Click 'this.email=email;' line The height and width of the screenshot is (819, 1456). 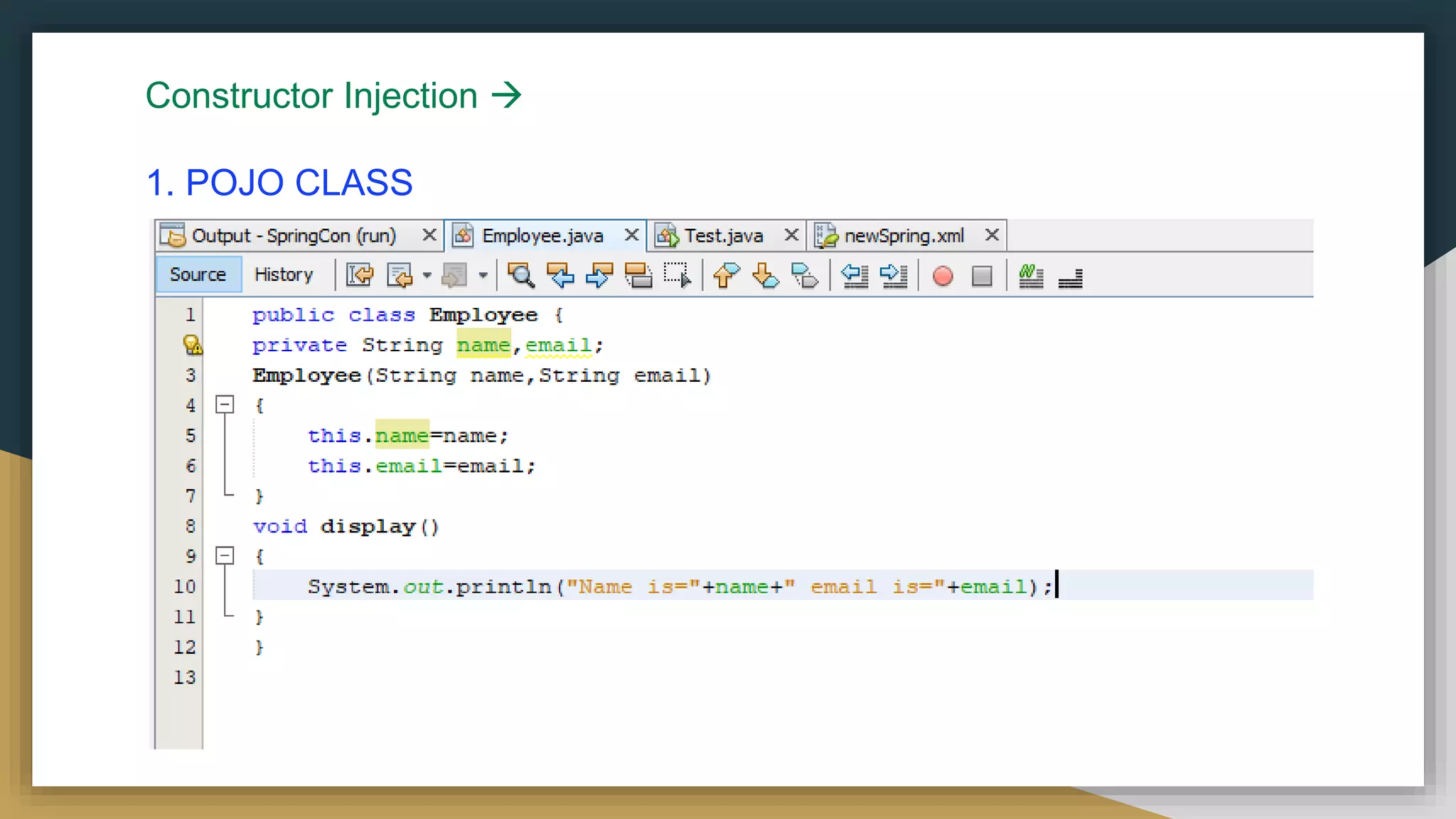click(x=422, y=466)
